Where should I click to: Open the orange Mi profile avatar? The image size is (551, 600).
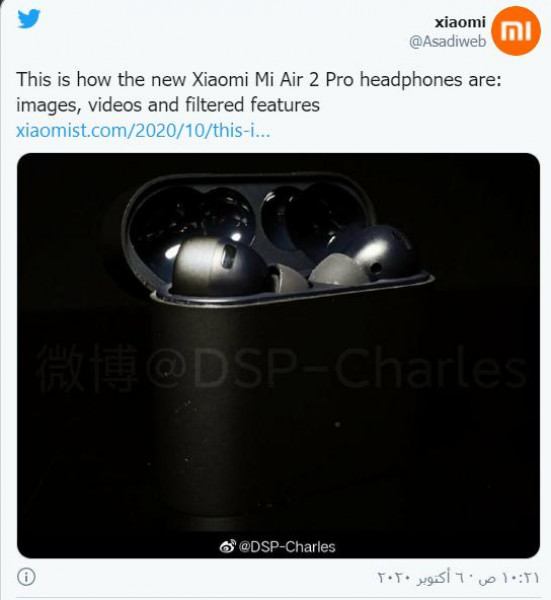pyautogui.click(x=515, y=31)
